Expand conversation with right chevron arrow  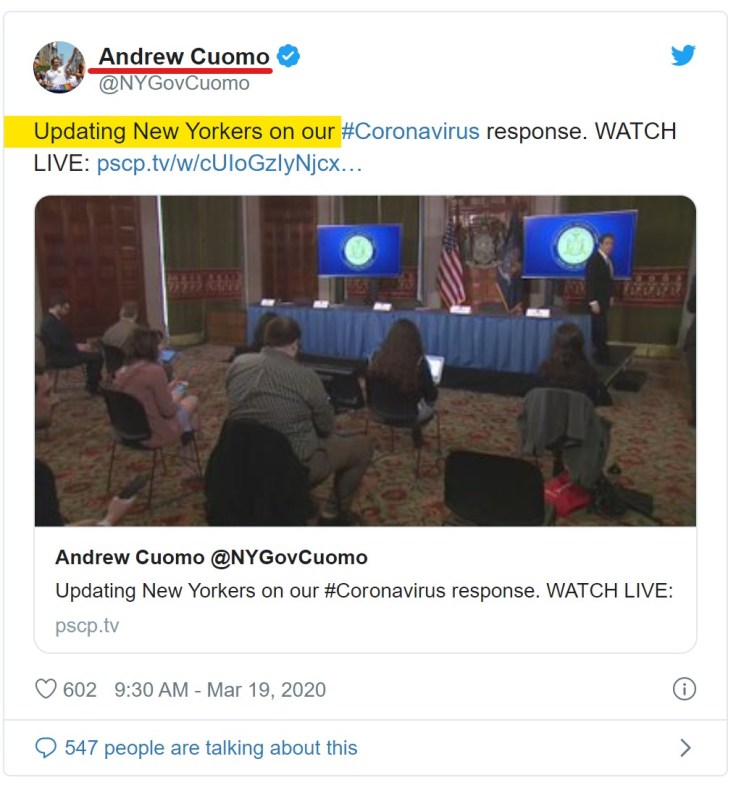(685, 748)
